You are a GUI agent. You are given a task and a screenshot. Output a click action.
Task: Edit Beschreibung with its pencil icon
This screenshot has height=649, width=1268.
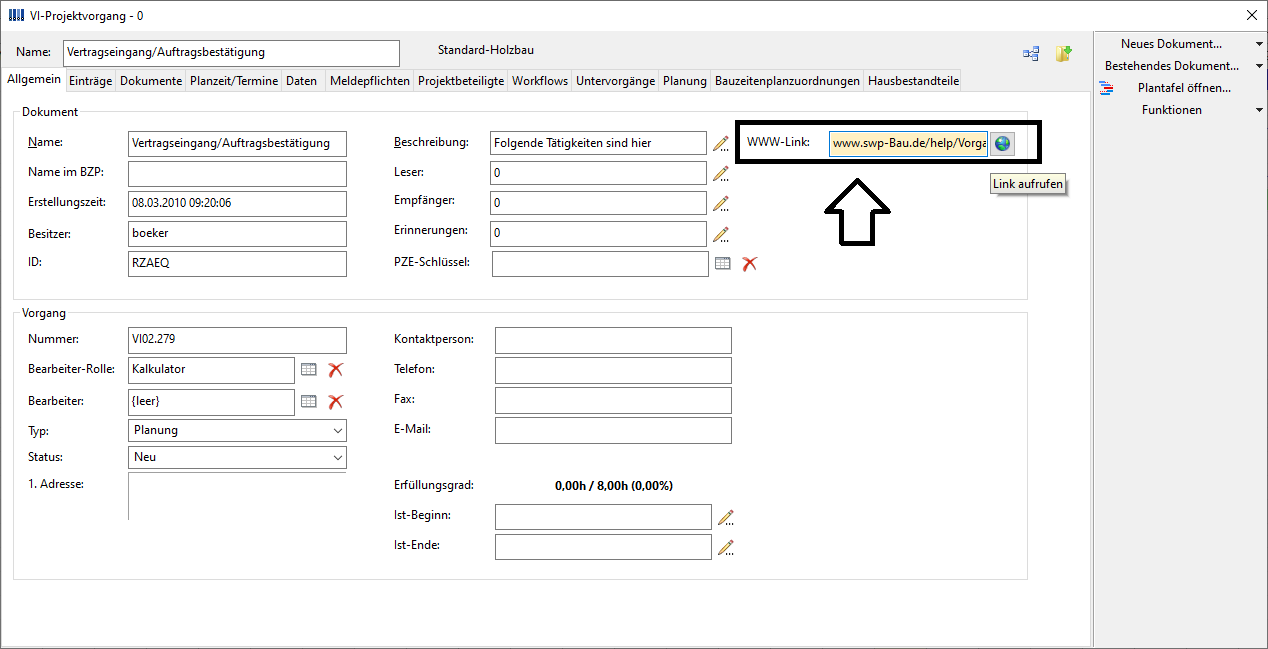[722, 144]
